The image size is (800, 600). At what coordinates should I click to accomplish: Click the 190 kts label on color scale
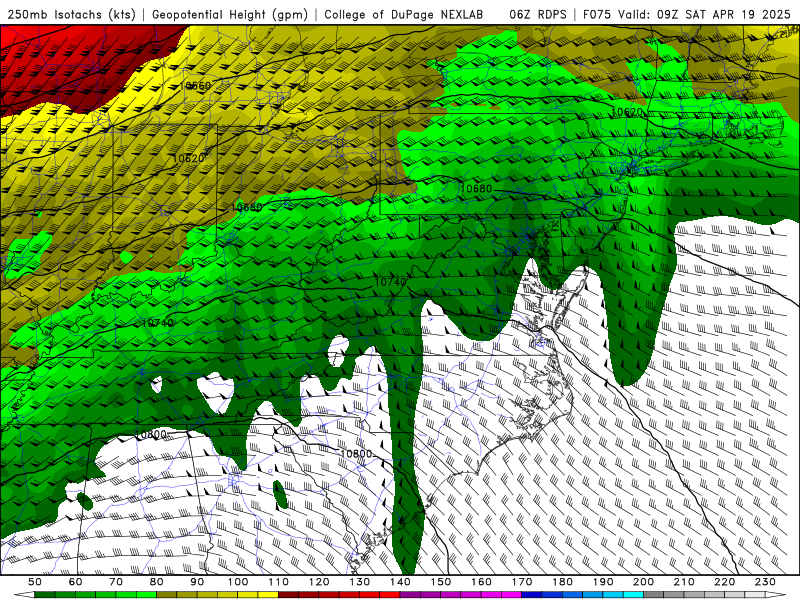[x=603, y=582]
